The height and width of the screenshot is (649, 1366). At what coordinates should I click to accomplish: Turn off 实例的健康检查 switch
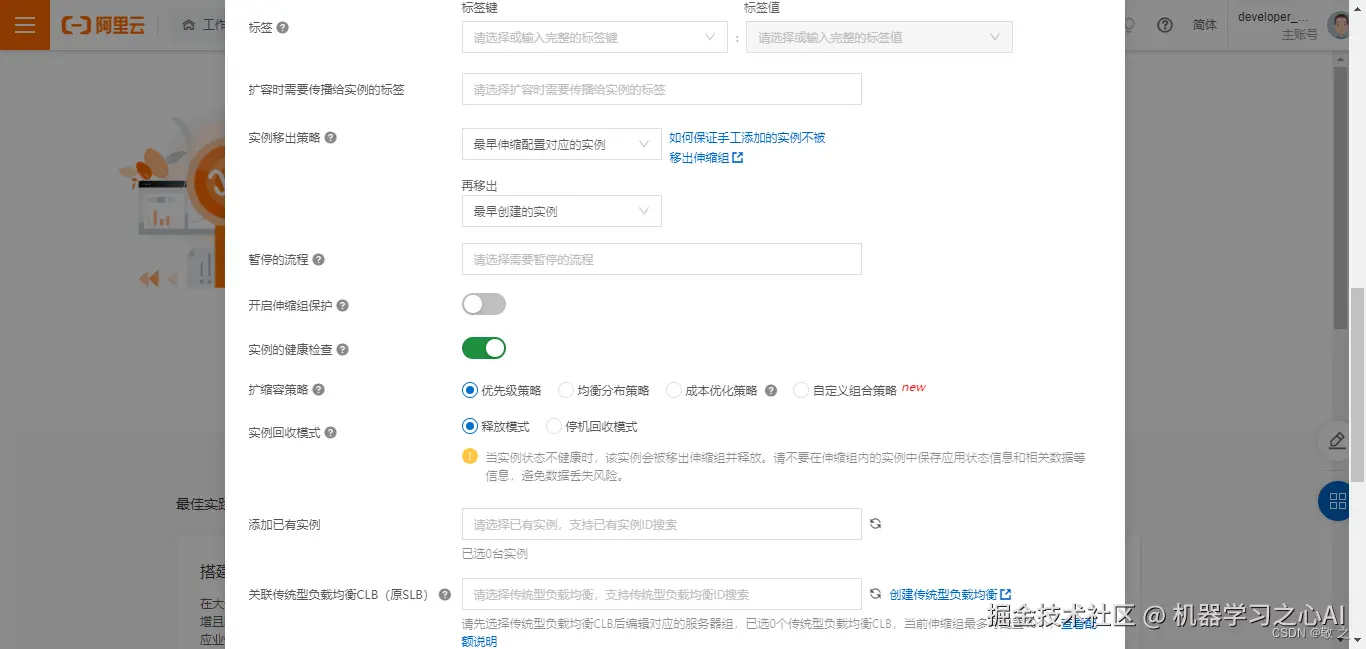tap(484, 348)
